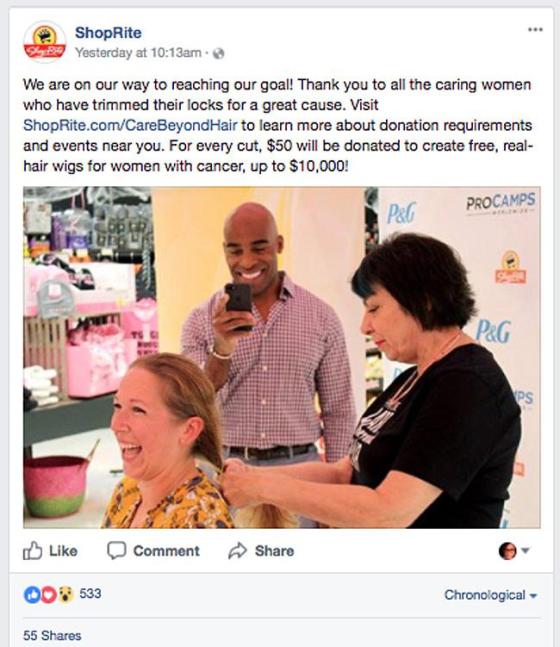The height and width of the screenshot is (647, 560).
Task: Open the ShopRite profile logo
Action: click(x=45, y=42)
